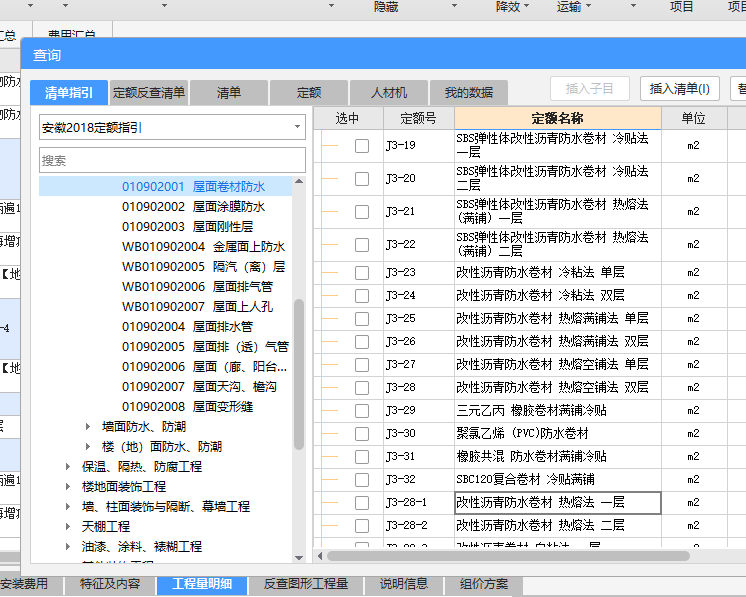The image size is (746, 597).
Task: Open the 清单 tab
Action: tap(229, 92)
